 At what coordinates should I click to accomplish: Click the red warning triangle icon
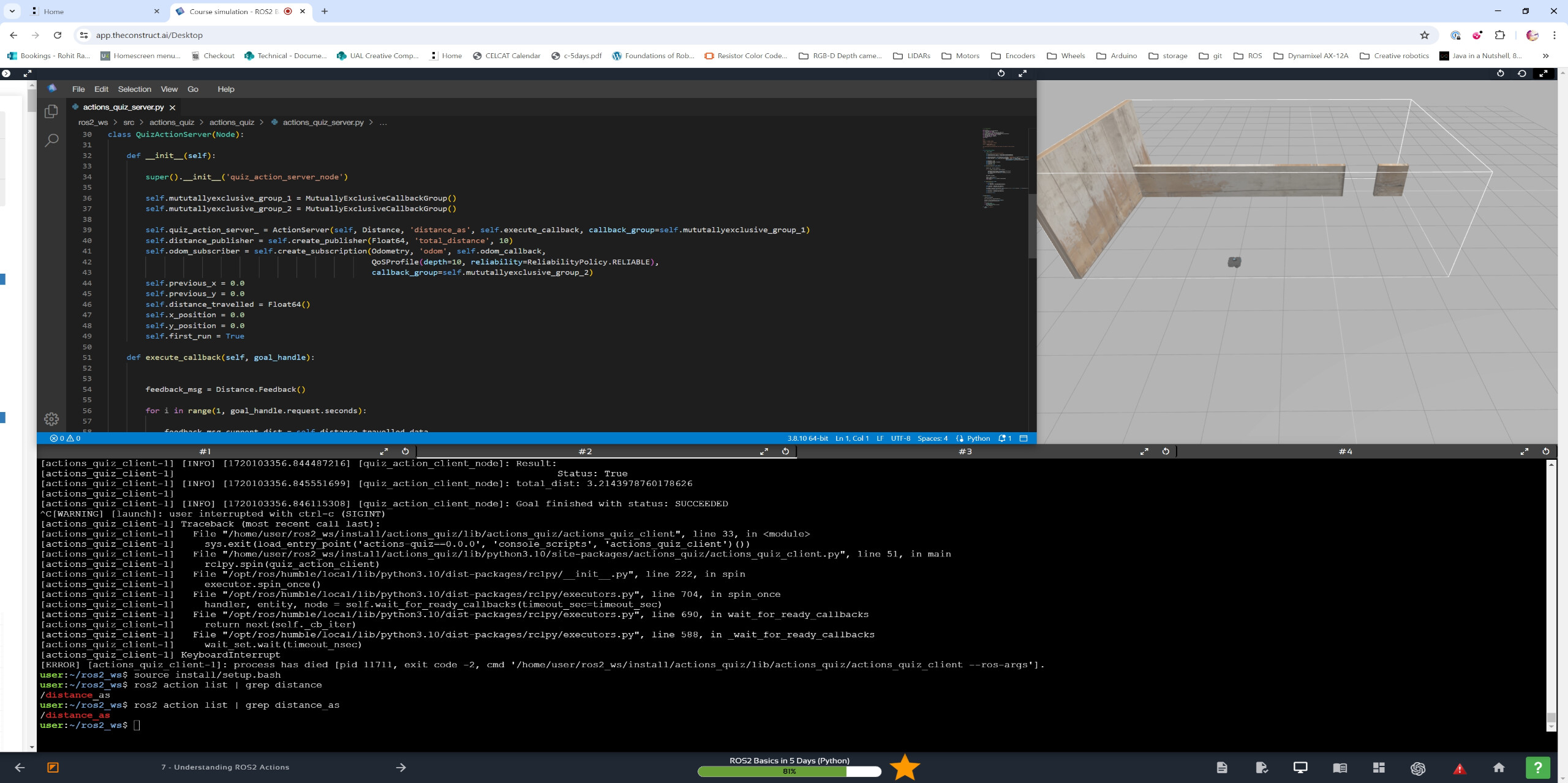(1460, 768)
